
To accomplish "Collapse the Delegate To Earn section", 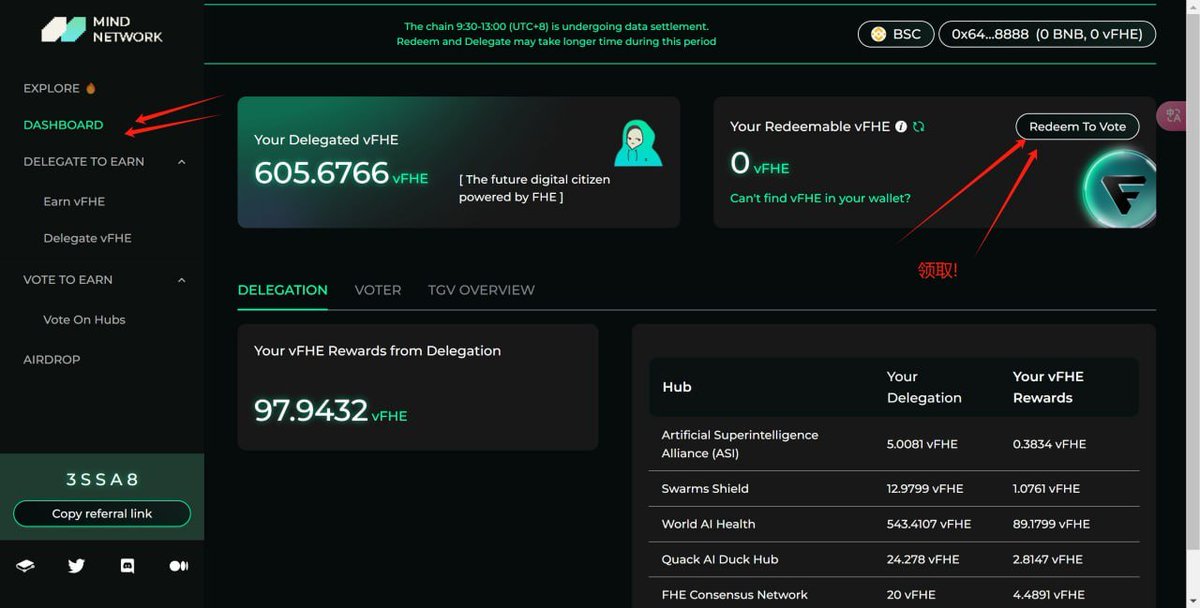I will 181,162.
